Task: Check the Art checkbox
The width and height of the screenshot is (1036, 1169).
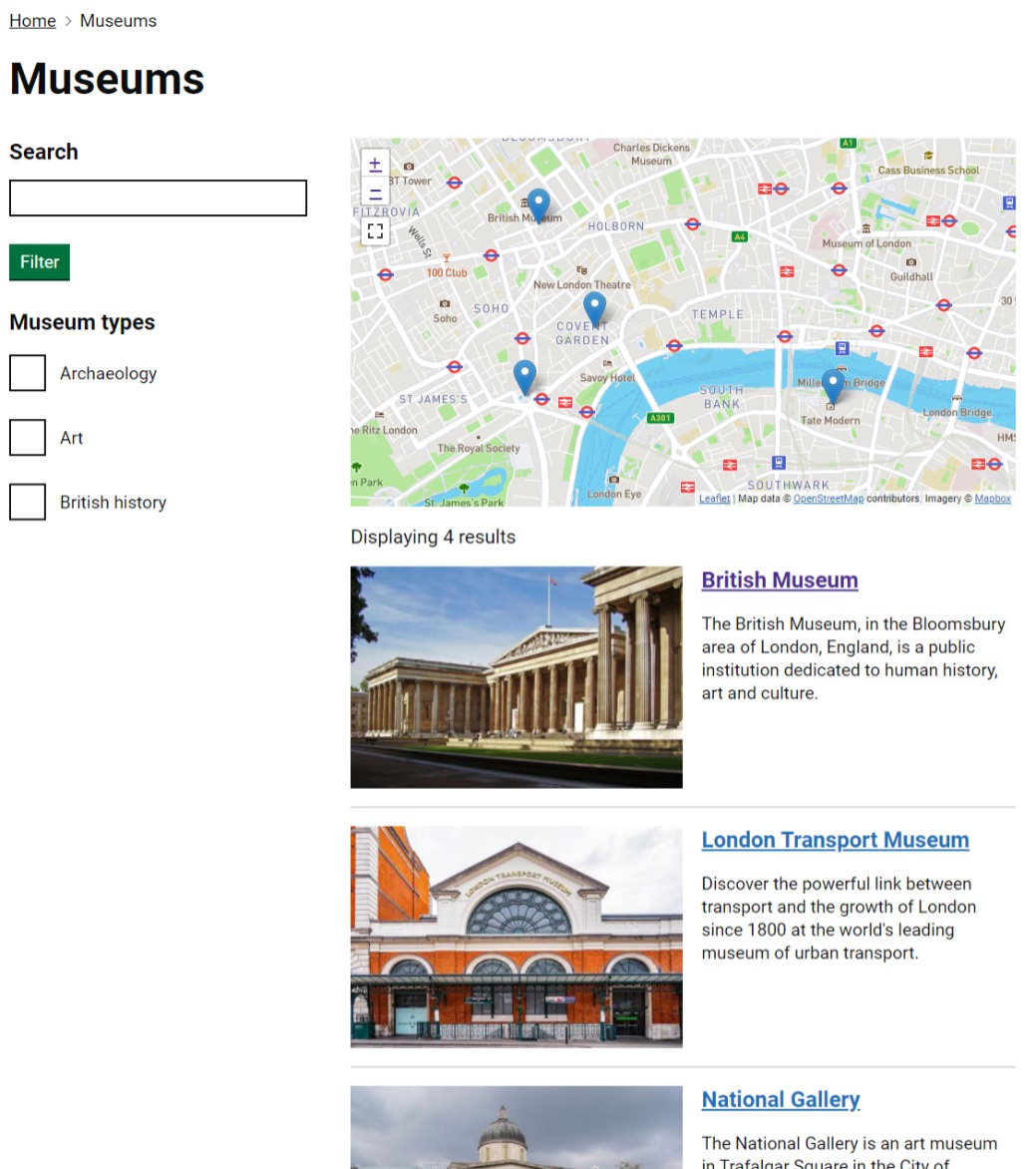Action: [28, 438]
